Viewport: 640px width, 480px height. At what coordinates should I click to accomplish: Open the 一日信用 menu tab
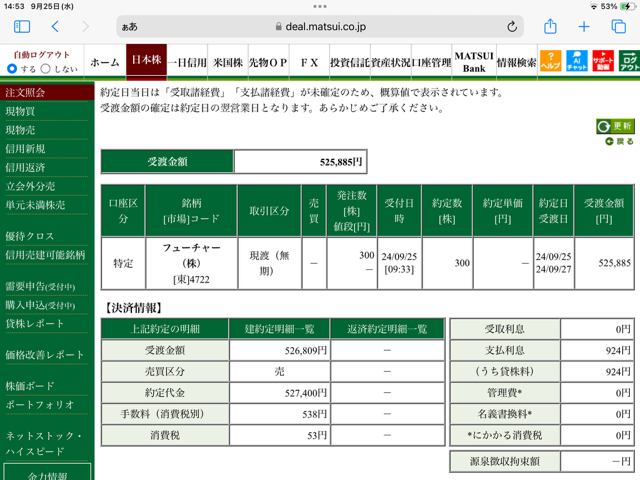187,62
